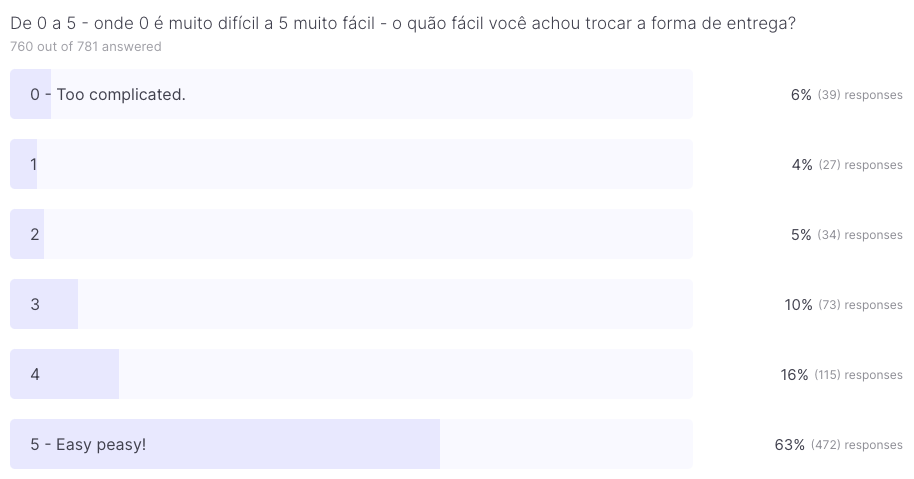Open the "(472) responses" count

tap(856, 445)
